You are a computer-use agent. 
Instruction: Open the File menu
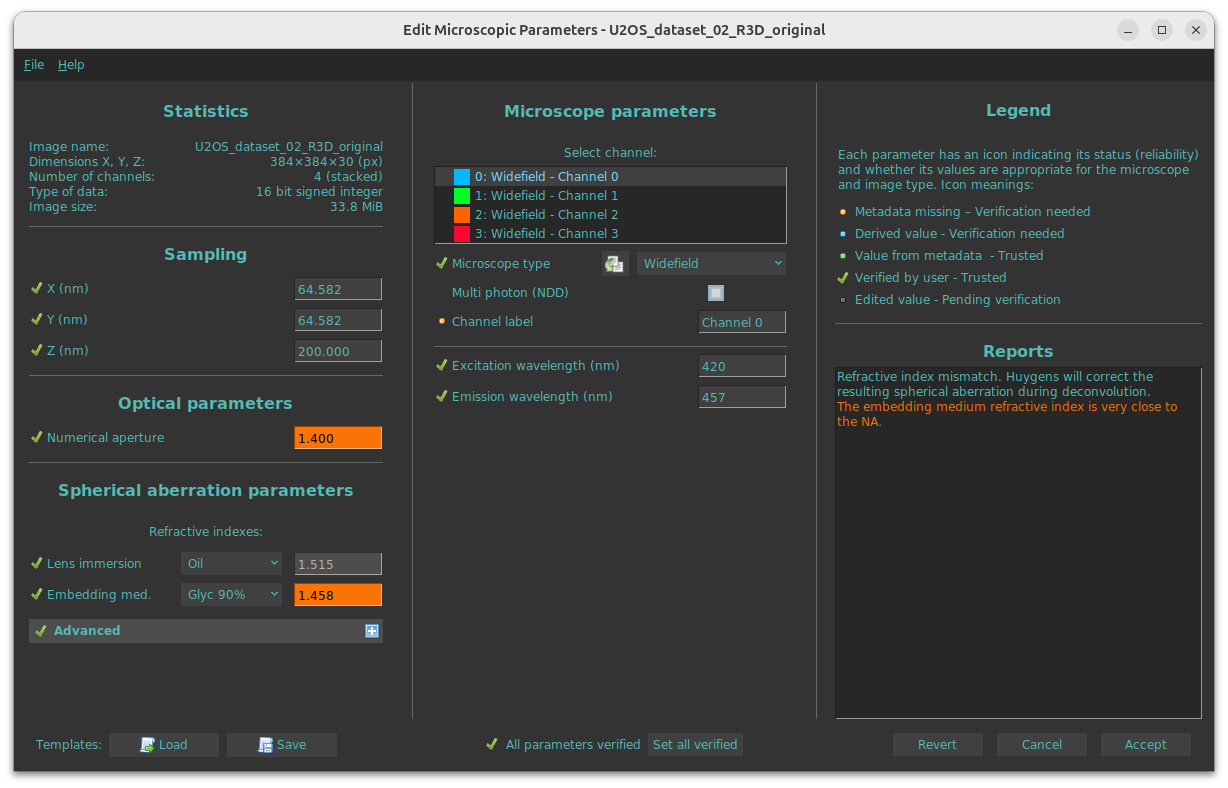[34, 65]
